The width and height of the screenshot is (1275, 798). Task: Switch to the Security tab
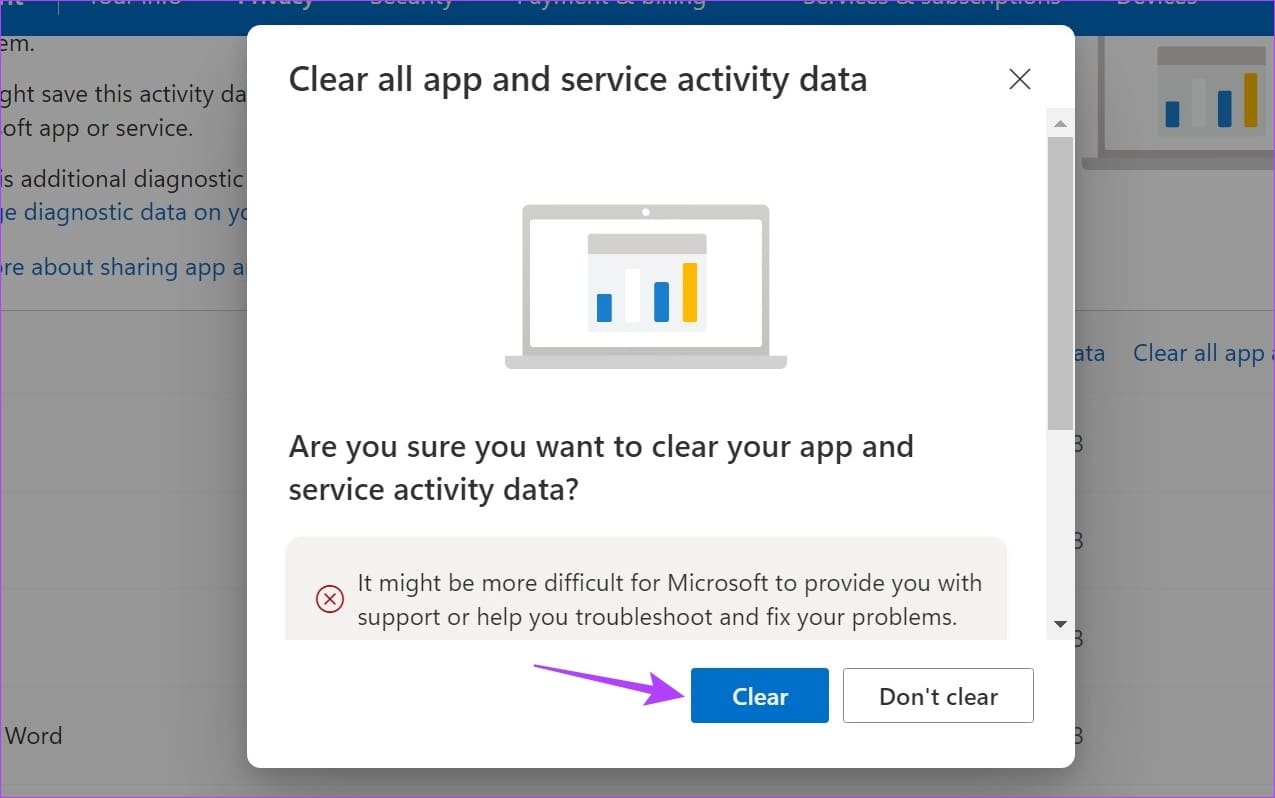point(411,3)
